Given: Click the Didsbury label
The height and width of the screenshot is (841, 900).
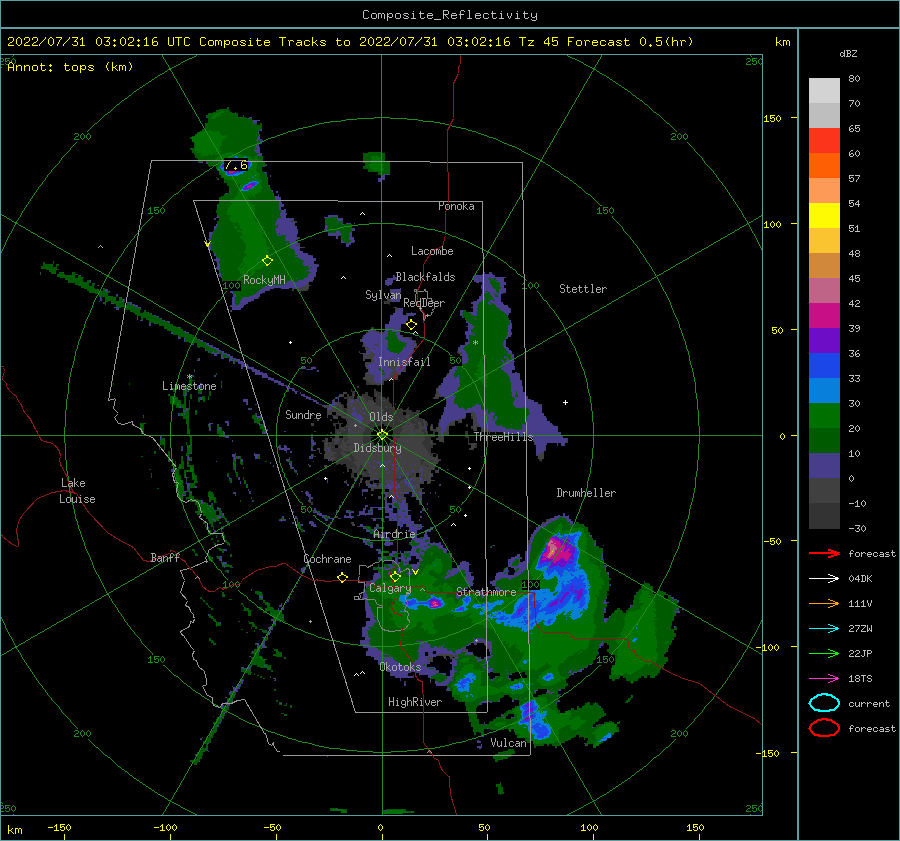Looking at the screenshot, I should pyautogui.click(x=377, y=448).
